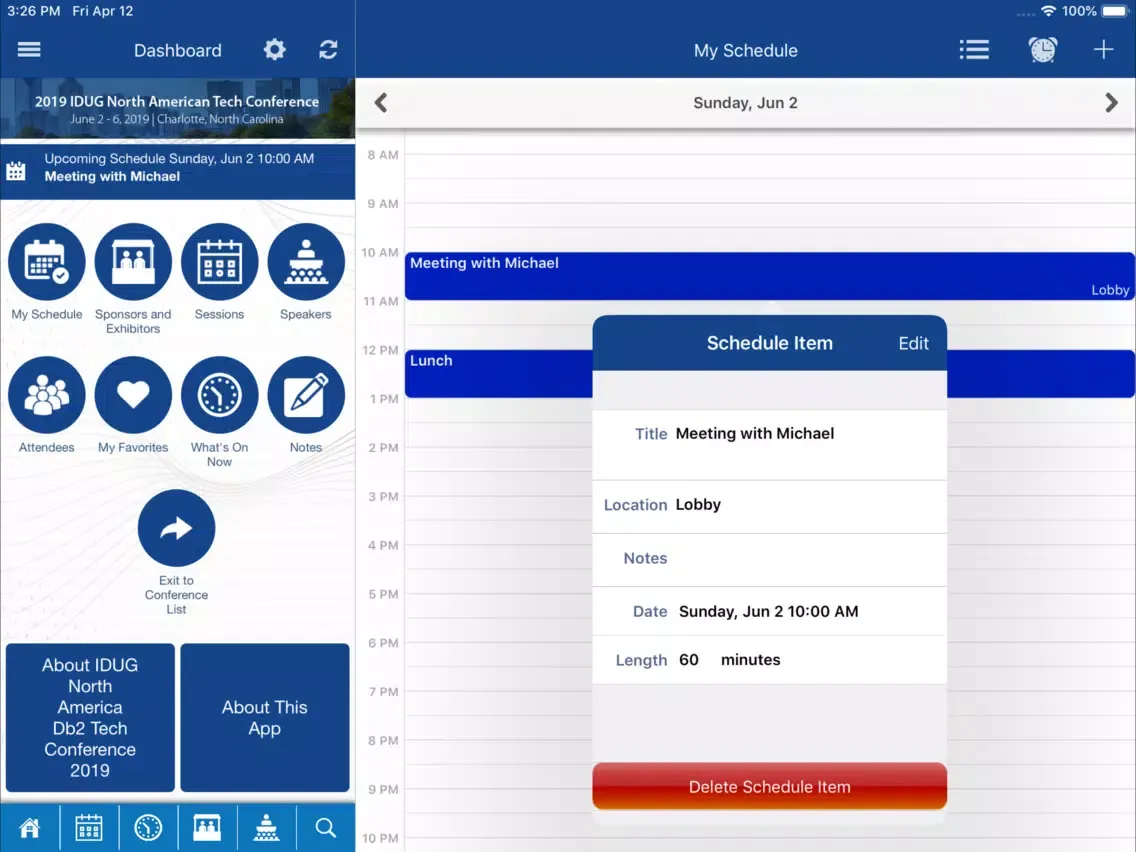Tap the exhibitor booth icon in bottom bar
Viewport: 1136px width, 852px height.
[x=207, y=827]
